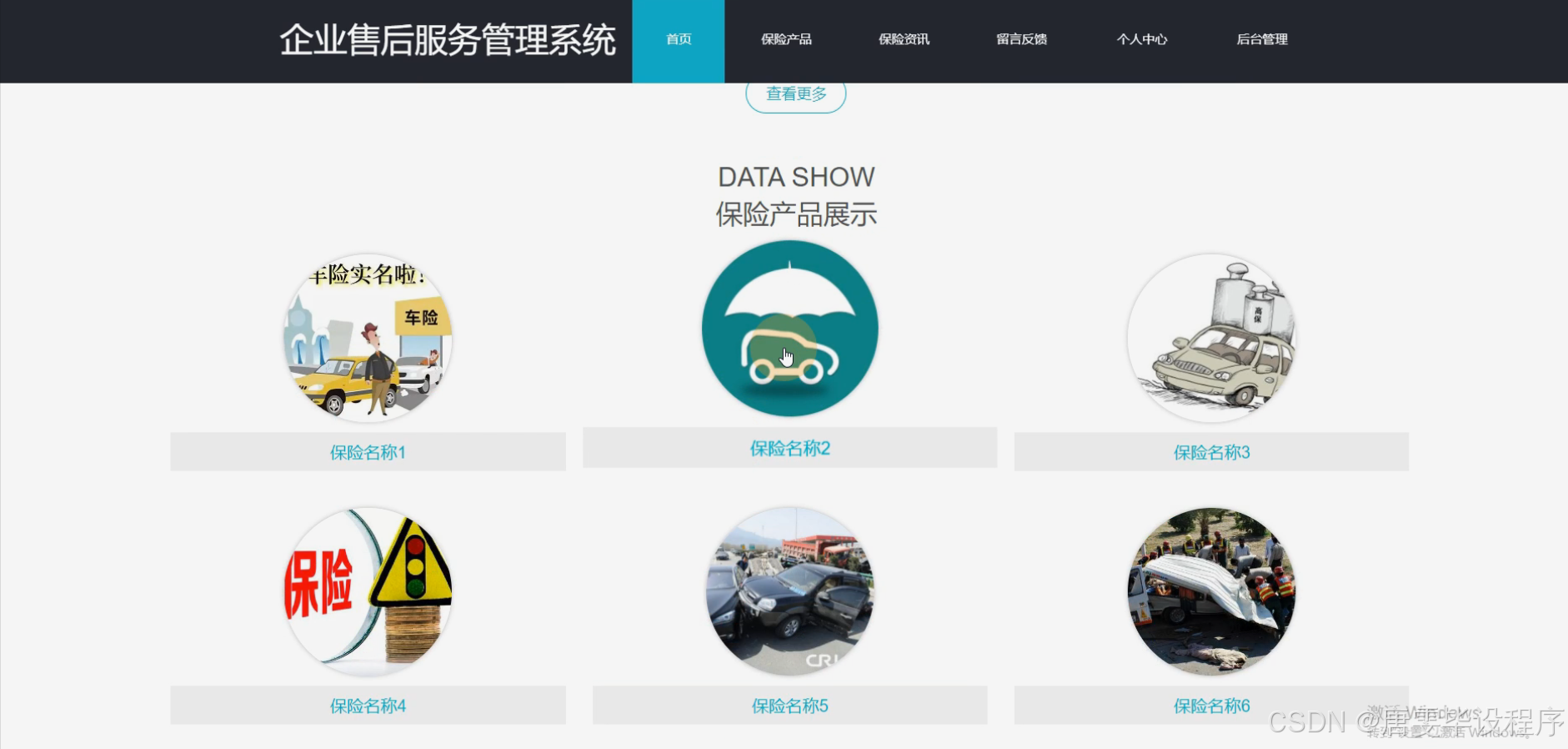
Task: Open the 保险名称3 product link
Action: tap(1212, 452)
